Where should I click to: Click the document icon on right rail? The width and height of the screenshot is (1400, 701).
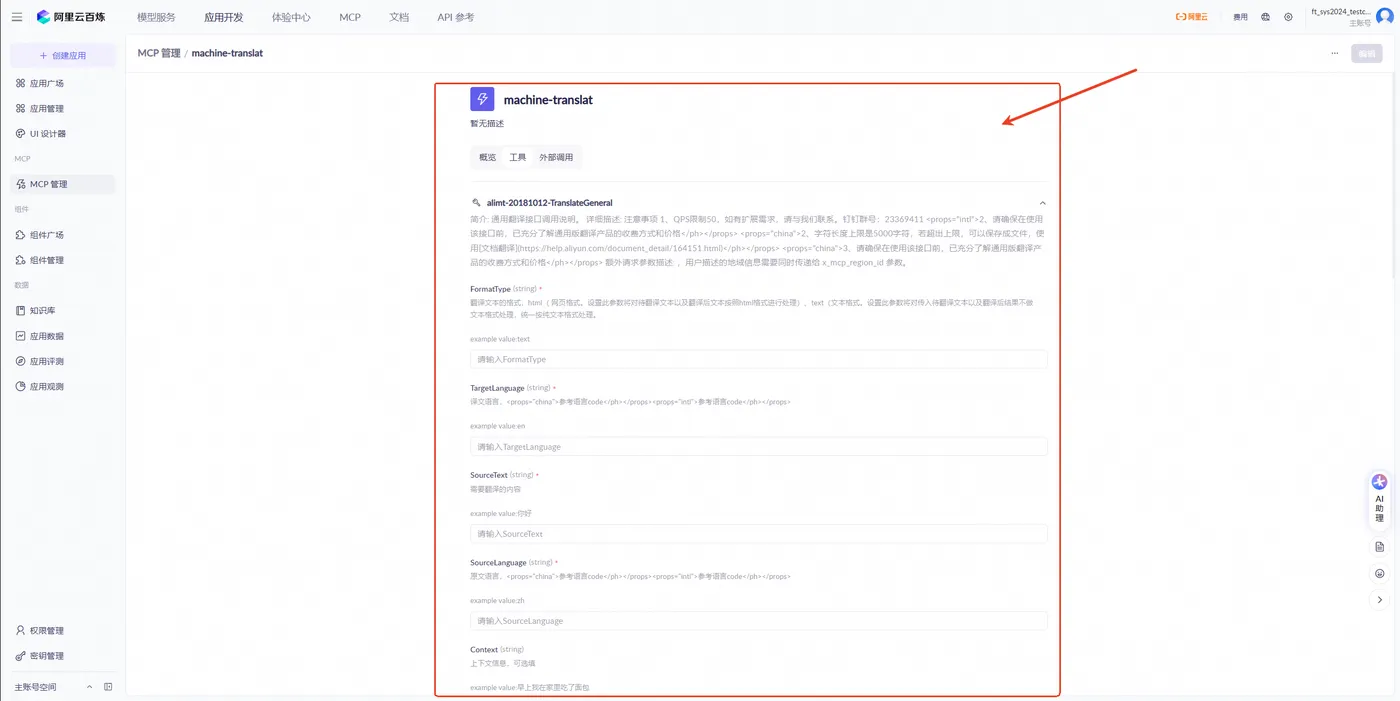pos(1380,547)
